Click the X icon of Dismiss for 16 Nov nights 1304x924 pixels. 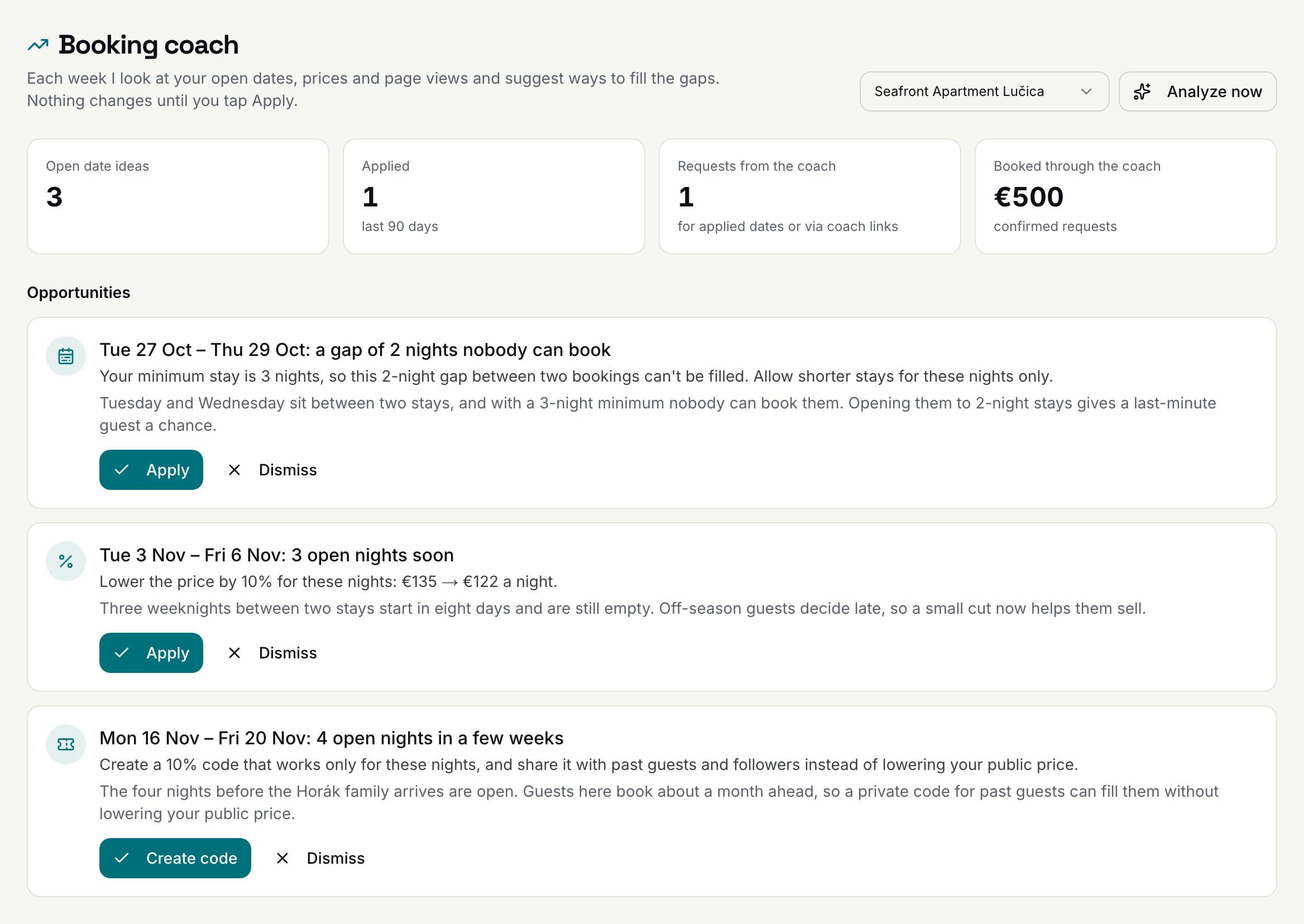pos(282,858)
